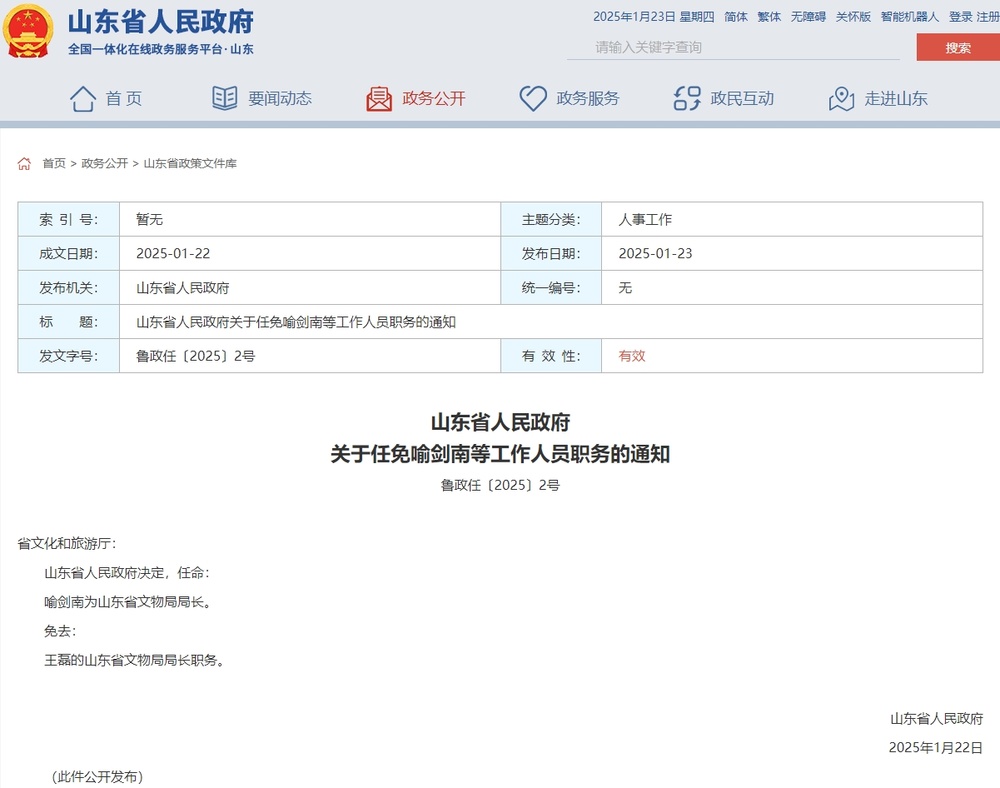The width and height of the screenshot is (1000, 788).
Task: Go to 山东省政策文件库 in breadcrumb
Action: [x=190, y=164]
